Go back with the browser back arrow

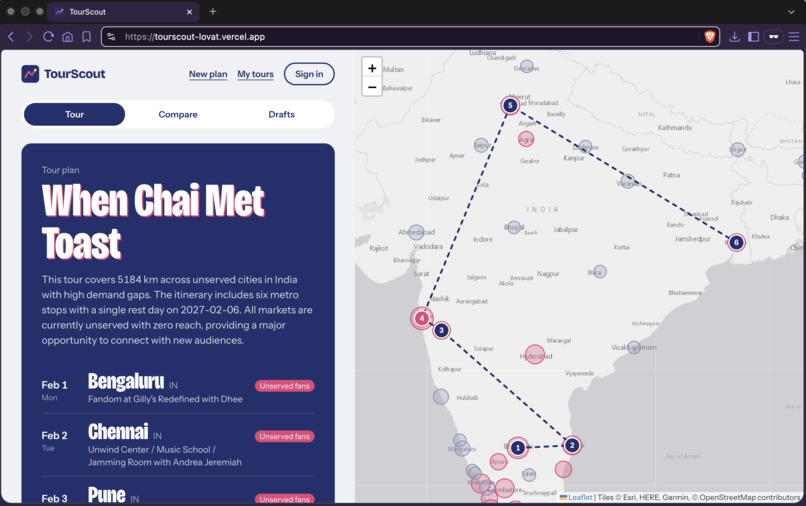click(11, 37)
